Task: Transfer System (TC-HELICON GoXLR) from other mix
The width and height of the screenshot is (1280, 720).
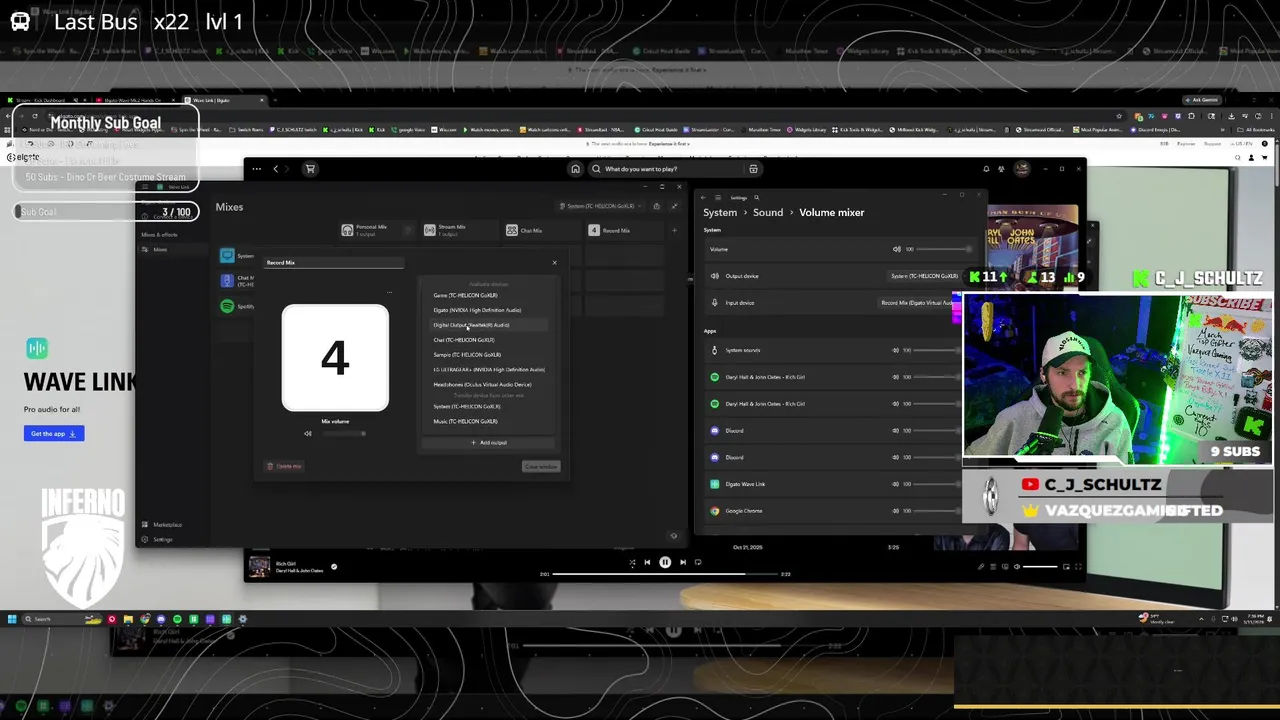Action: (467, 407)
